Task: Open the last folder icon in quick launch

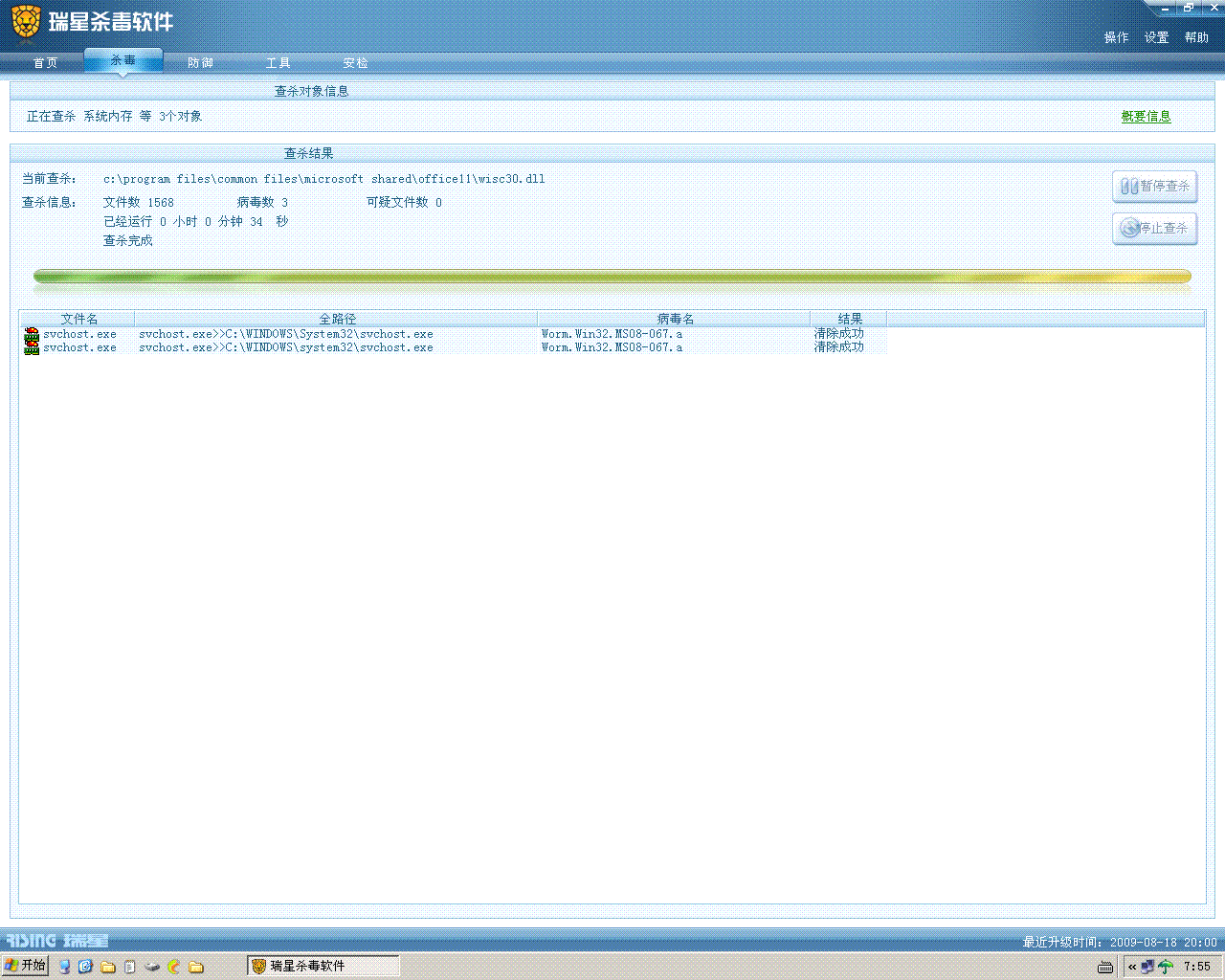Action: [196, 967]
